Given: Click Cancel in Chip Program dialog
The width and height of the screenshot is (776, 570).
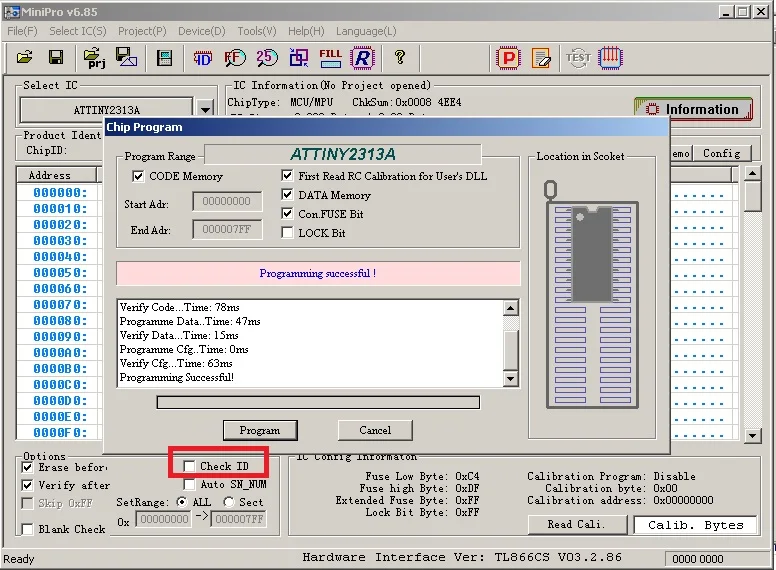Looking at the screenshot, I should 375,430.
